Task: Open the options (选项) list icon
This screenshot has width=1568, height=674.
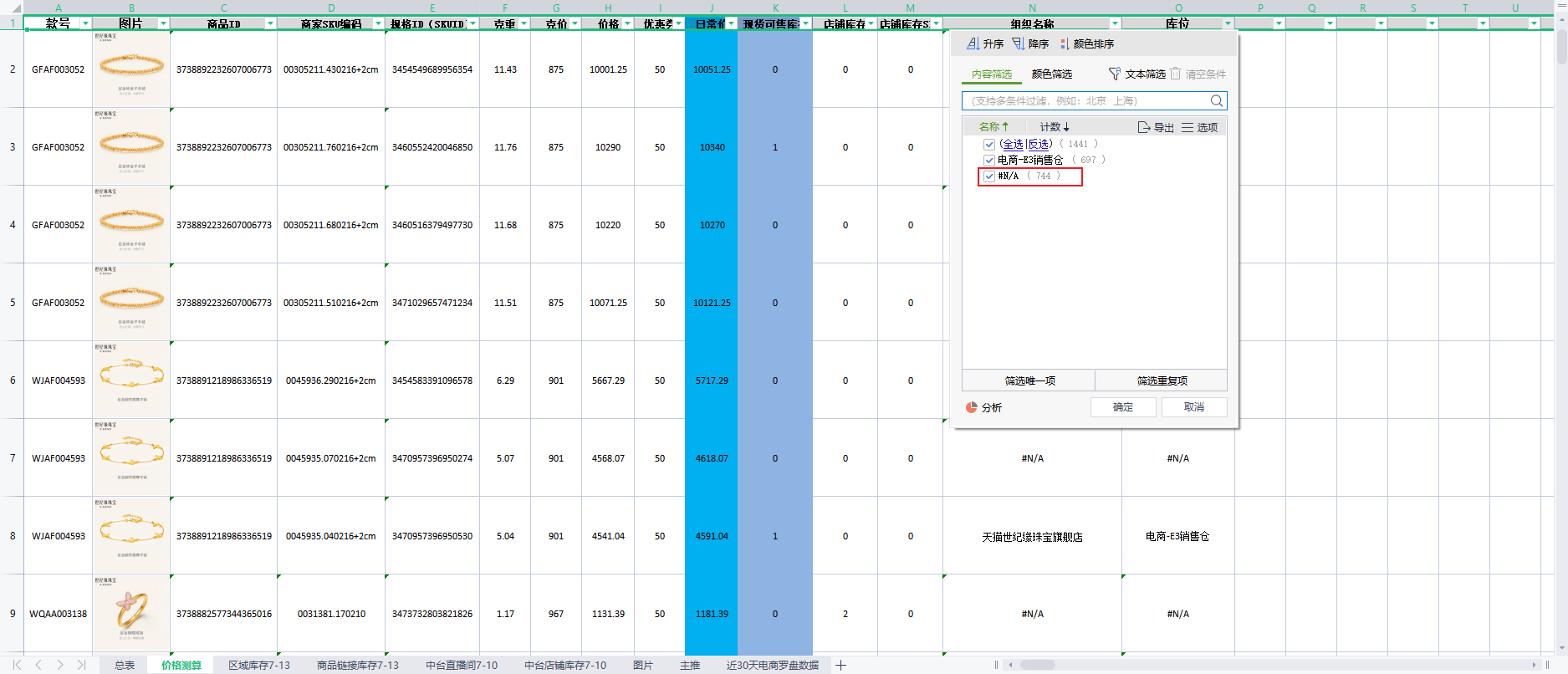Action: [x=1187, y=127]
